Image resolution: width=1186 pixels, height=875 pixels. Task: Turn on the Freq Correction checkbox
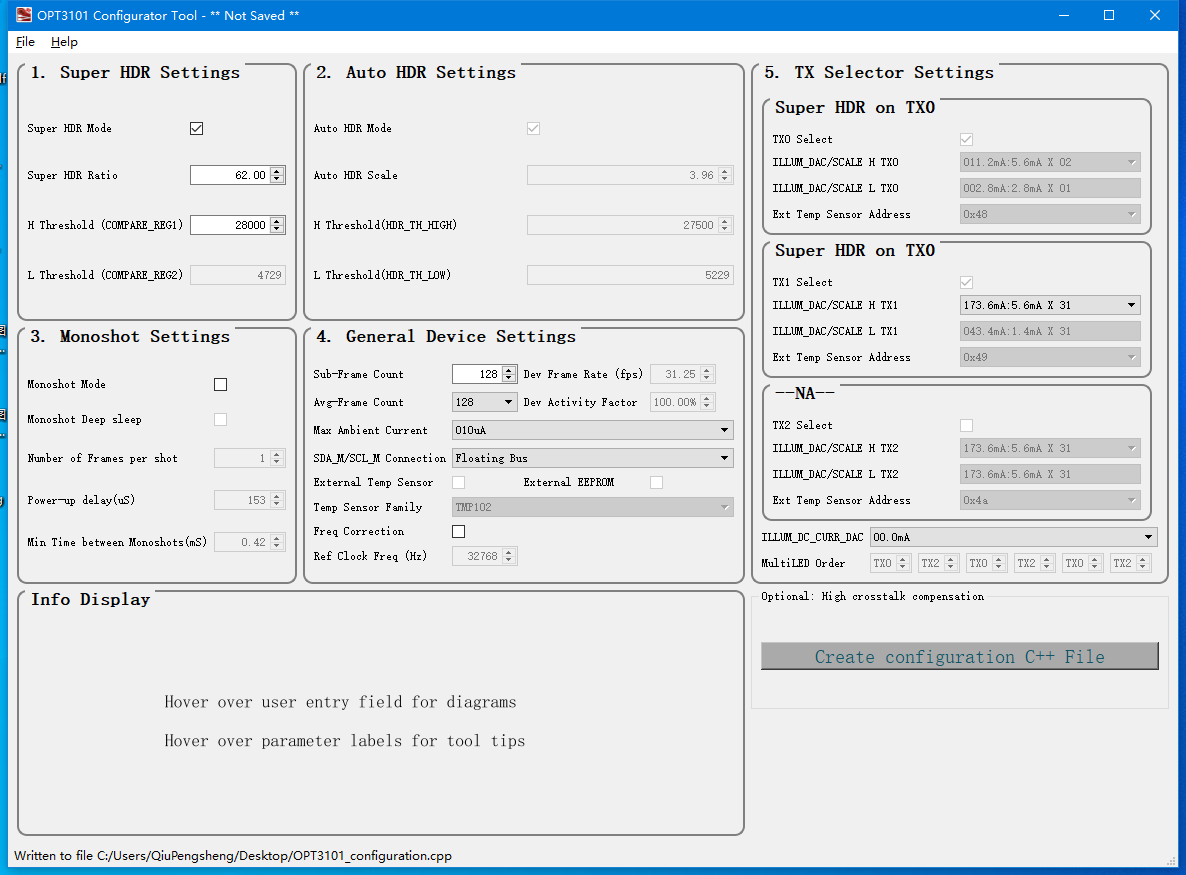click(x=458, y=532)
